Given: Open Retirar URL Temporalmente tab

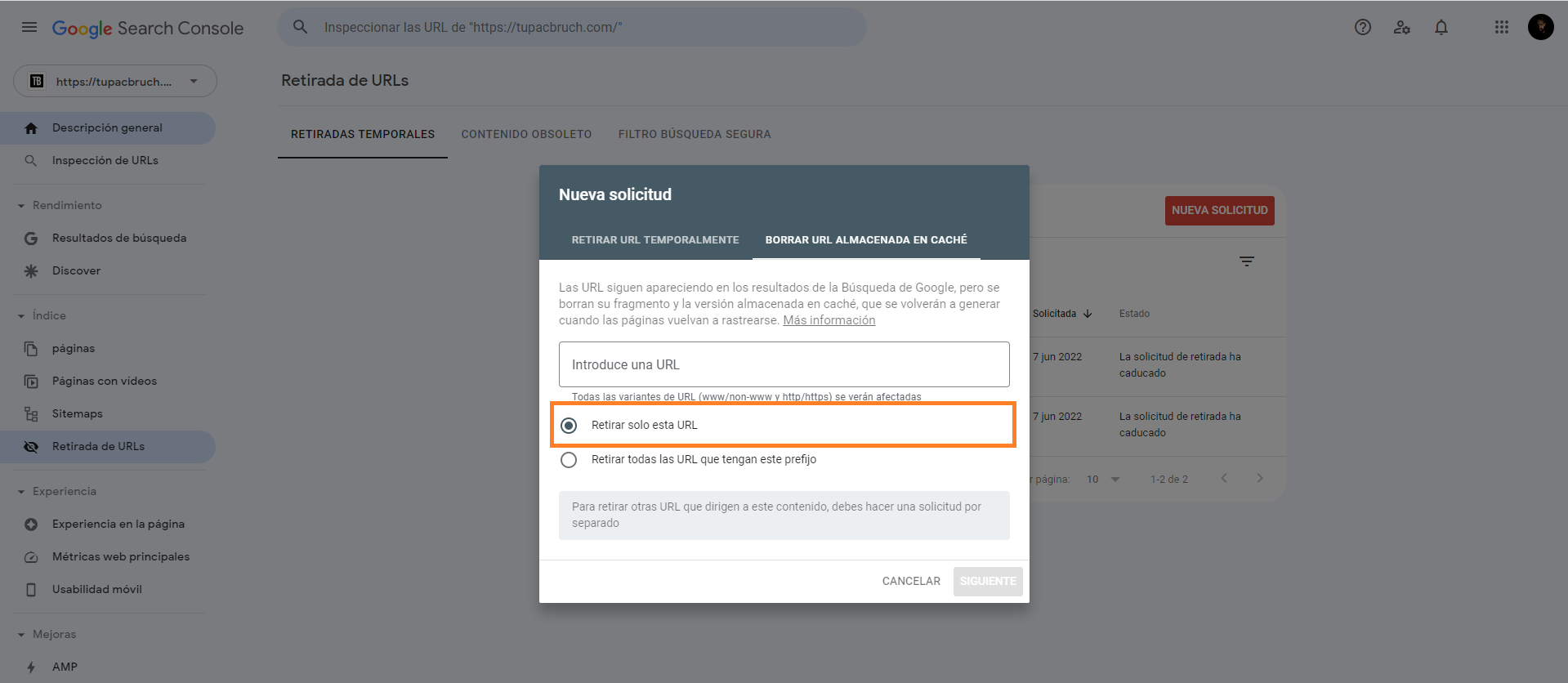Looking at the screenshot, I should pos(655,239).
